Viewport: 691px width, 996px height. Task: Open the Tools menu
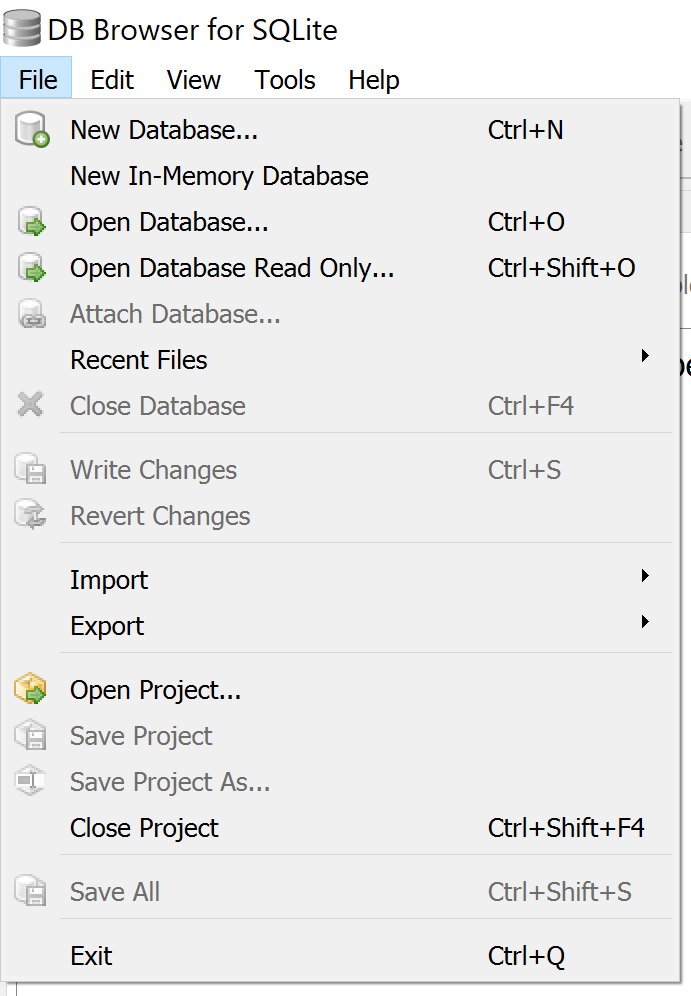[x=284, y=79]
